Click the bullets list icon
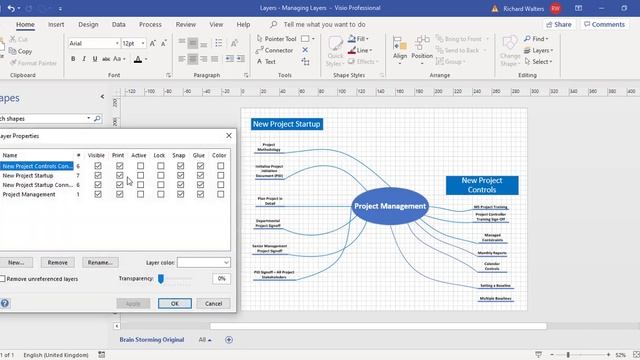640x360 pixels. (x=219, y=43)
